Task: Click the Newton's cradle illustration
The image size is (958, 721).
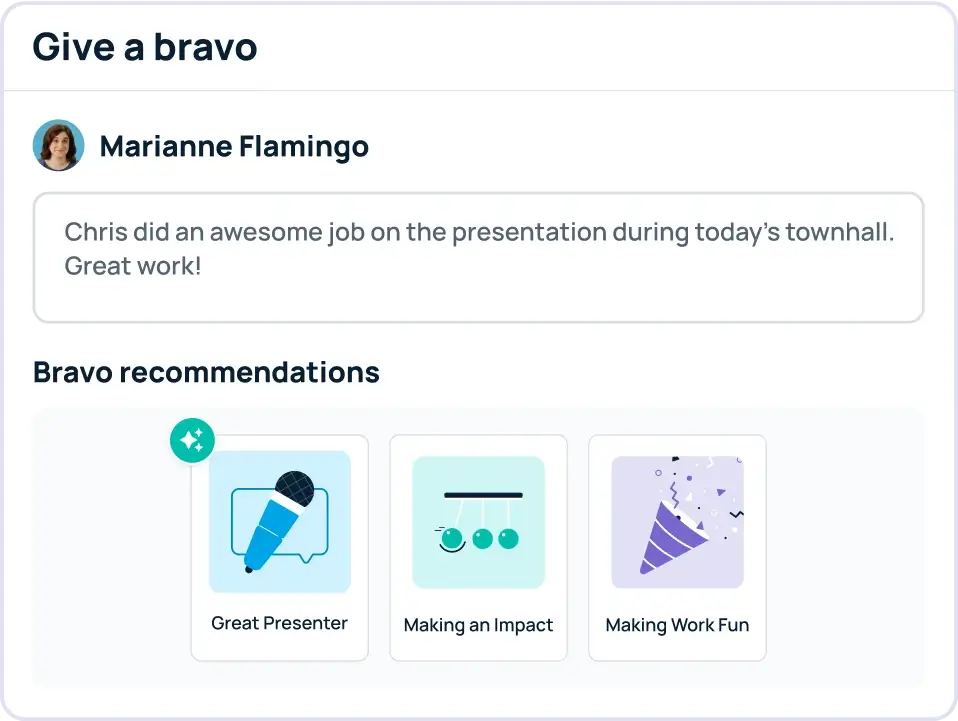Action: pyautogui.click(x=478, y=521)
